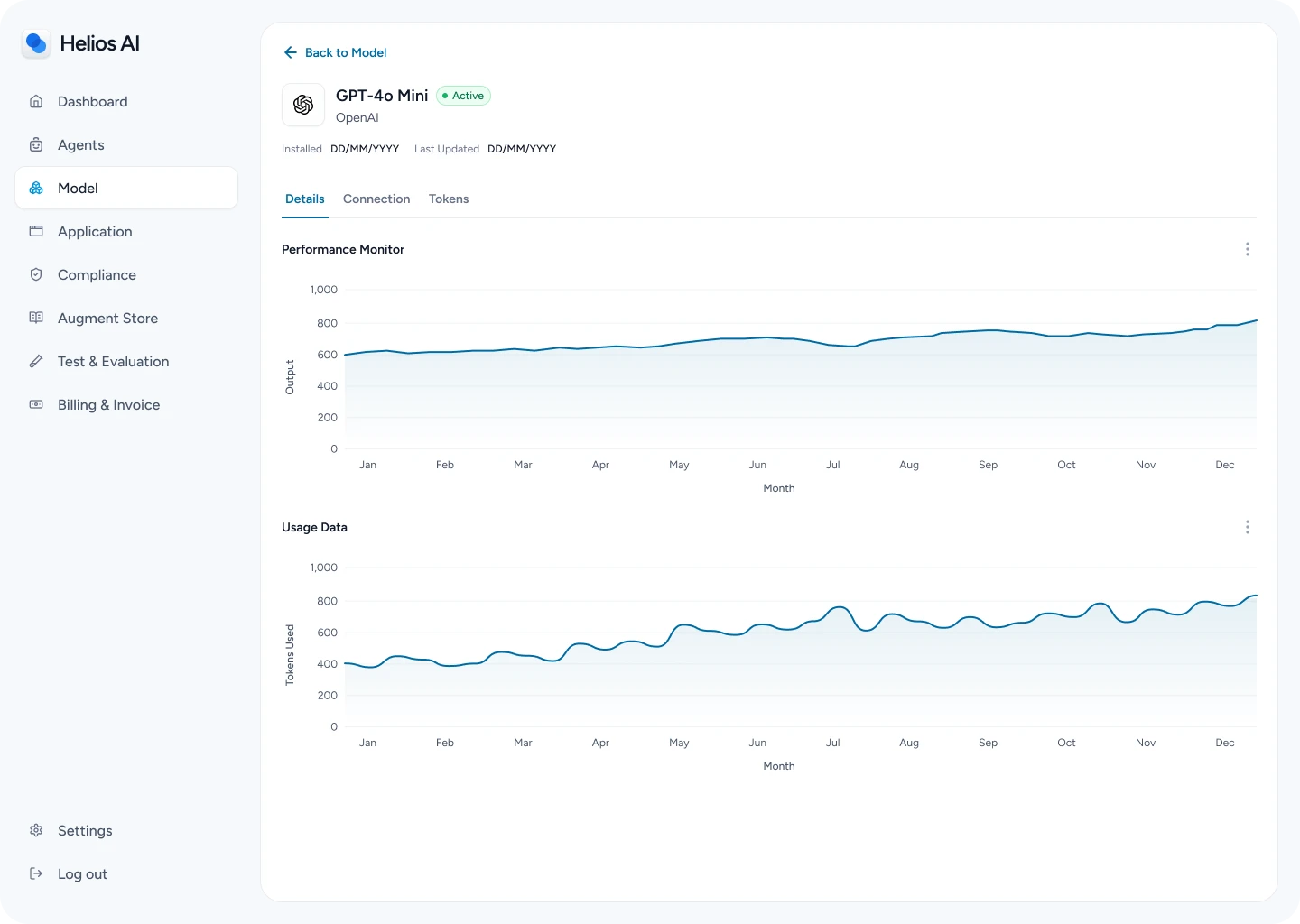The width and height of the screenshot is (1300, 924).
Task: Click the Helios AI logo icon
Action: (x=36, y=43)
